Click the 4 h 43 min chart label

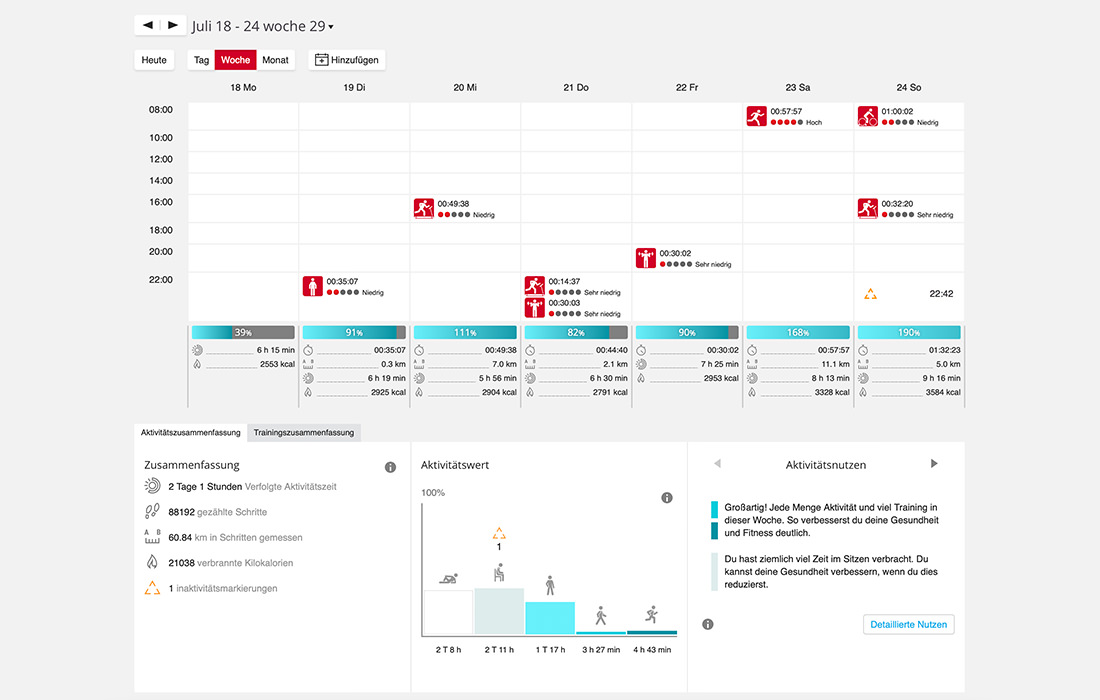pyautogui.click(x=652, y=650)
